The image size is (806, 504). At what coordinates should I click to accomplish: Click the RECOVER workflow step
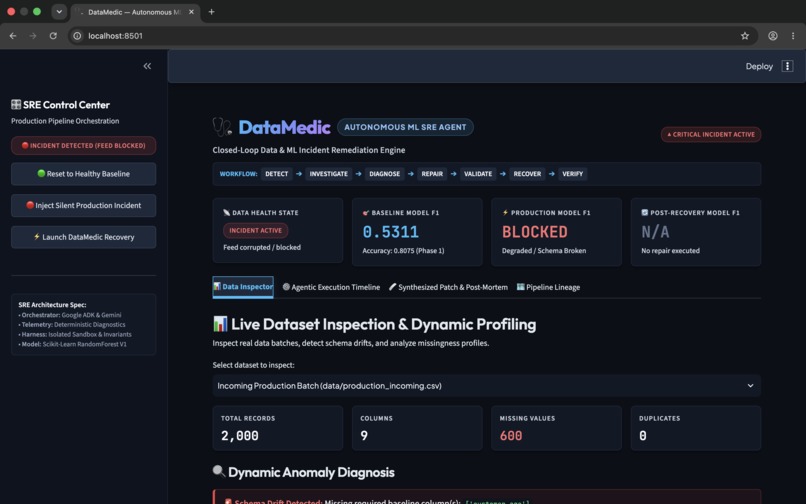(x=527, y=174)
